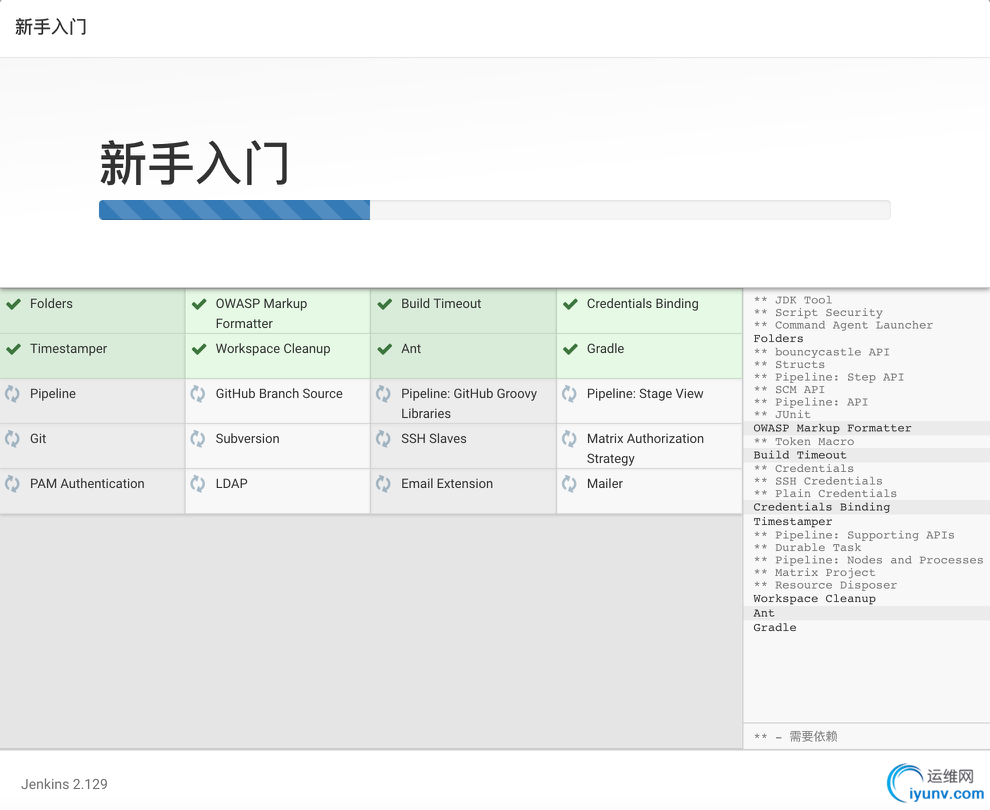
Task: Click '** Command Agent Launcher' log line
Action: pyautogui.click(x=843, y=325)
